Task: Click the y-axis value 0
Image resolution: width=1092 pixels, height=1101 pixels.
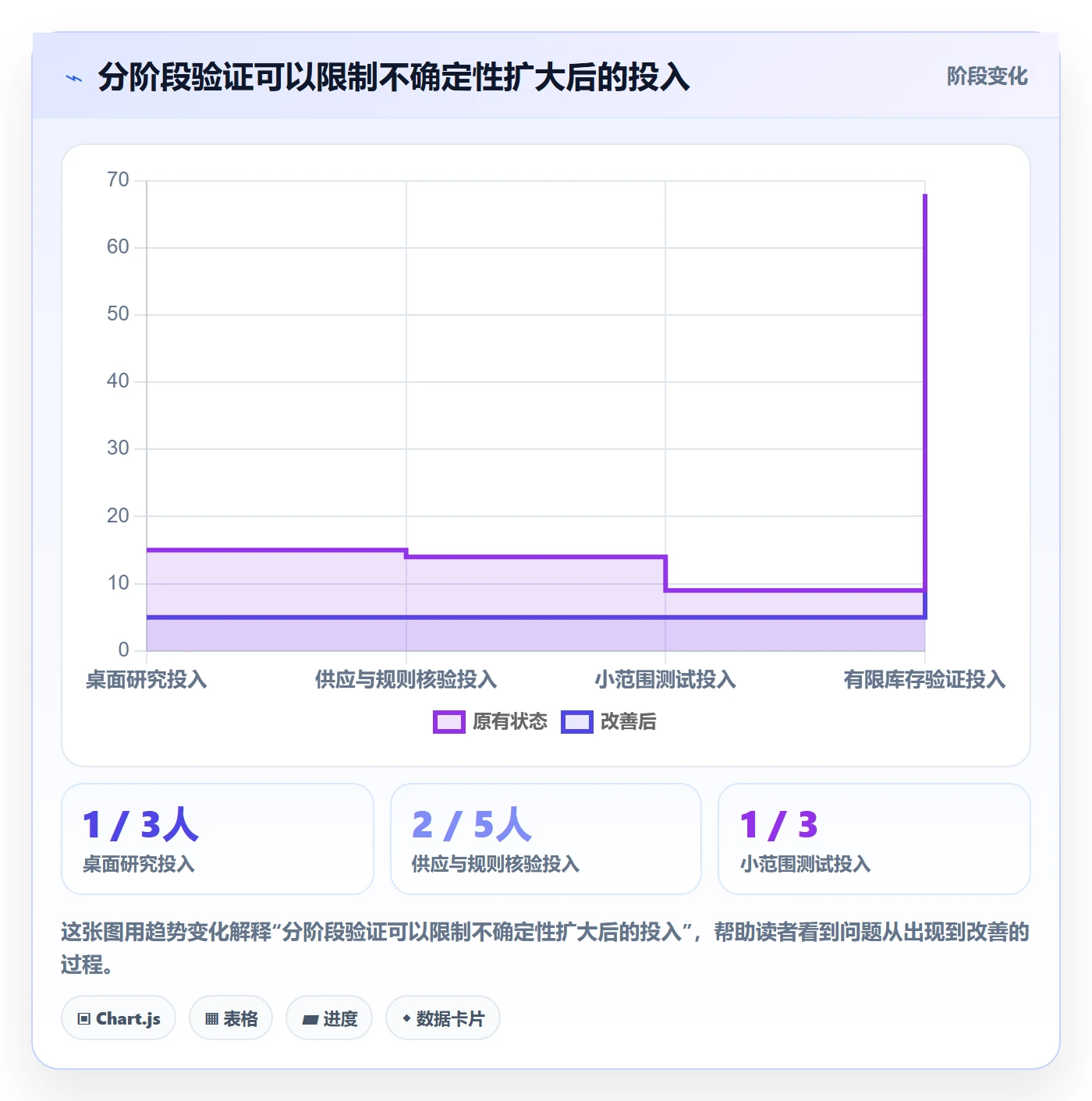Action: (123, 650)
